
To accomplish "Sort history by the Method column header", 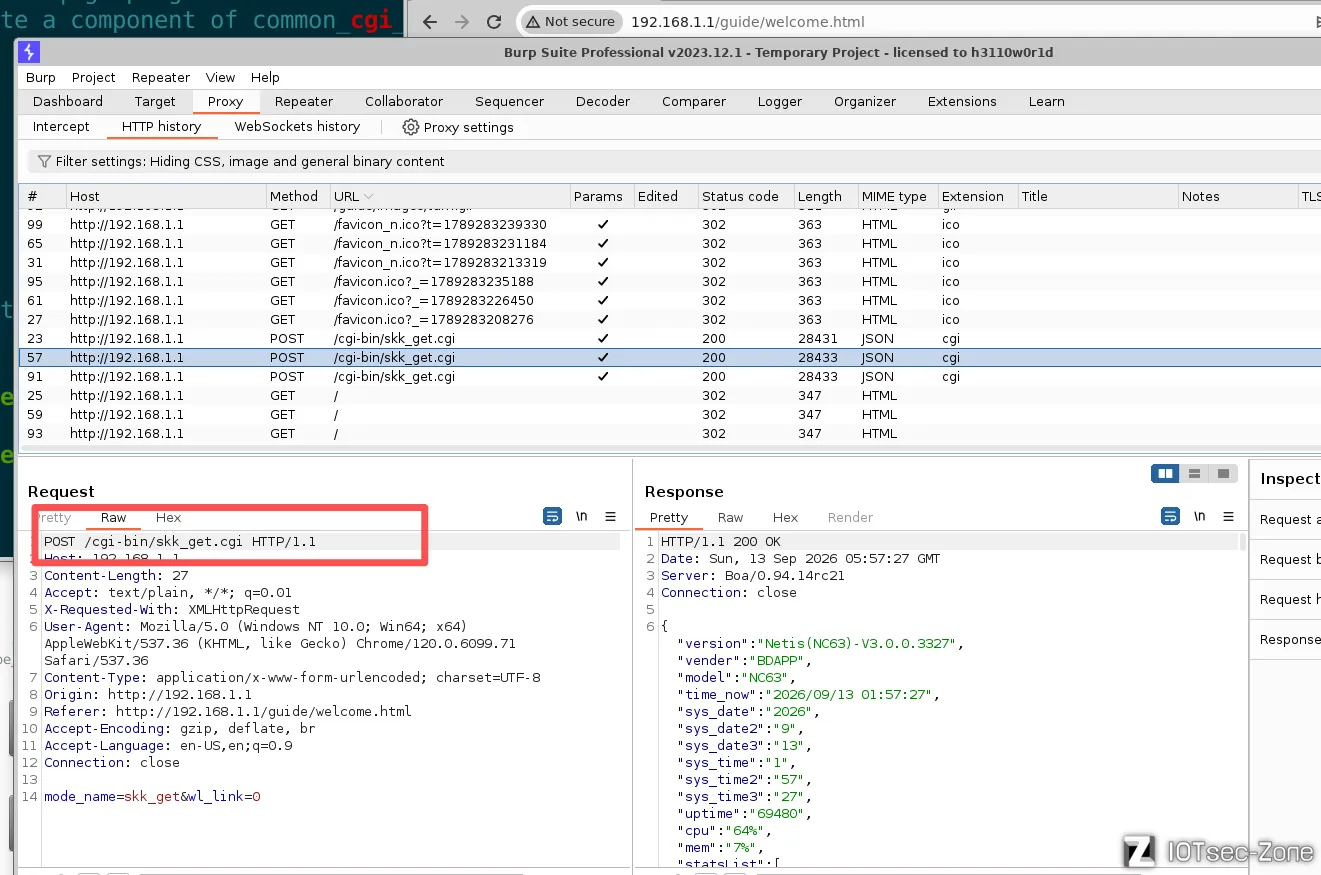I will pyautogui.click(x=298, y=196).
